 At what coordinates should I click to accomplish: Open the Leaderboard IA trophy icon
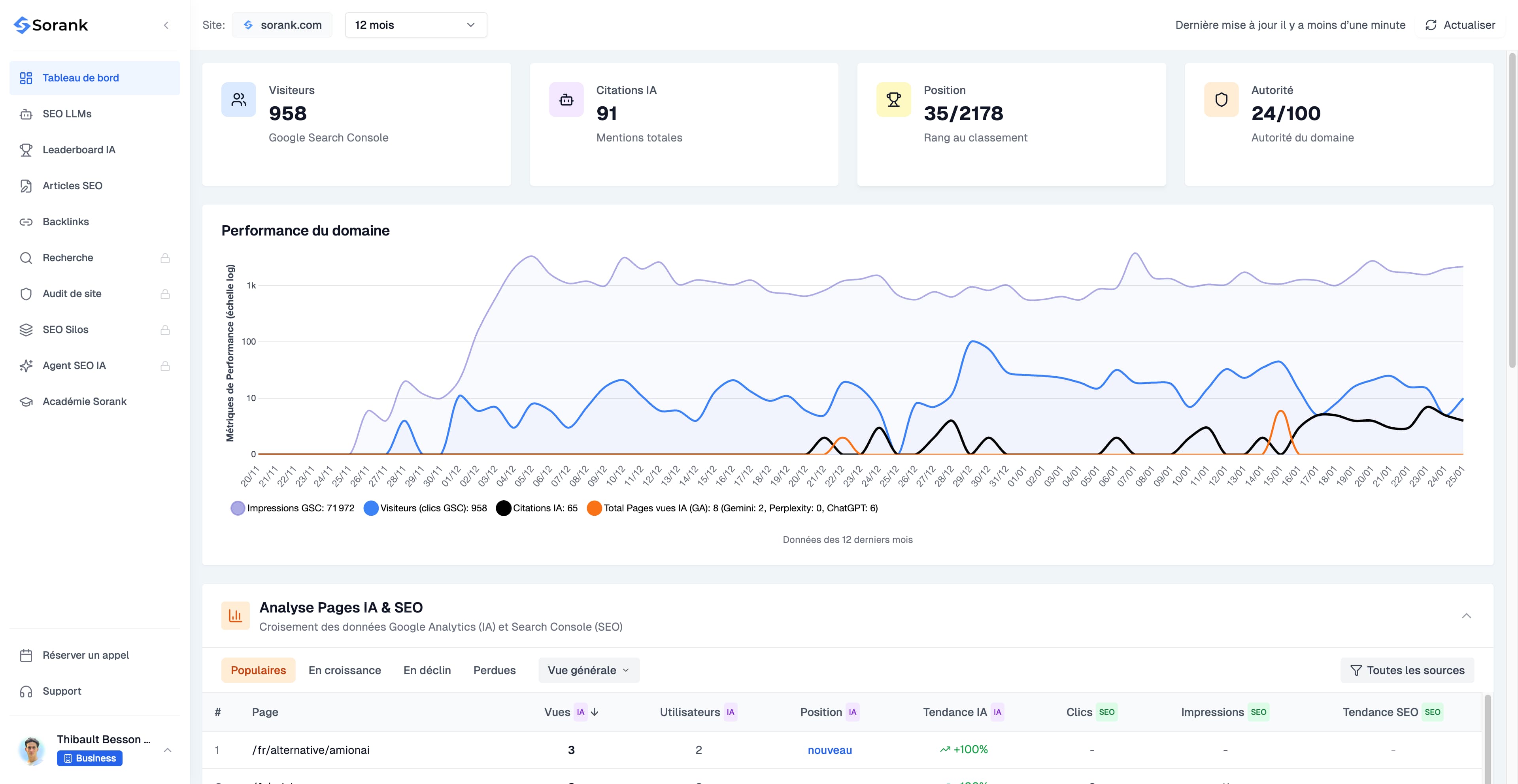26,150
